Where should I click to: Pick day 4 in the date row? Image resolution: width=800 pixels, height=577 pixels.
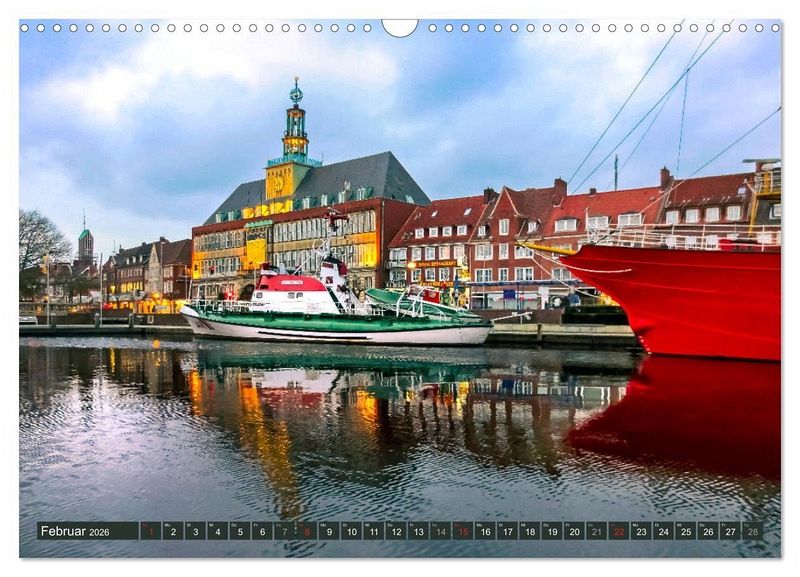click(x=217, y=531)
